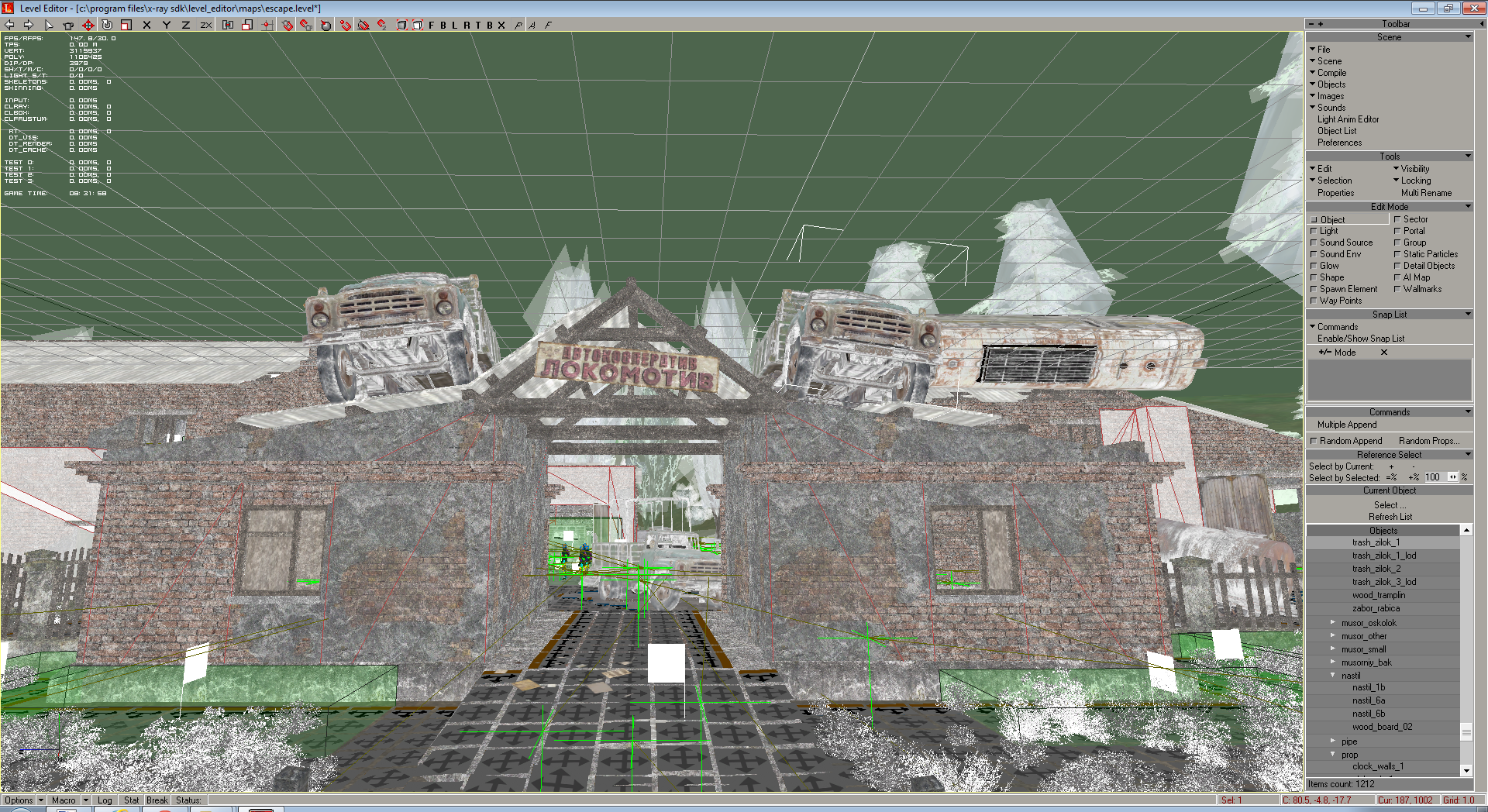Image resolution: width=1488 pixels, height=812 pixels.
Task: Open the Compile menu
Action: coord(1331,73)
